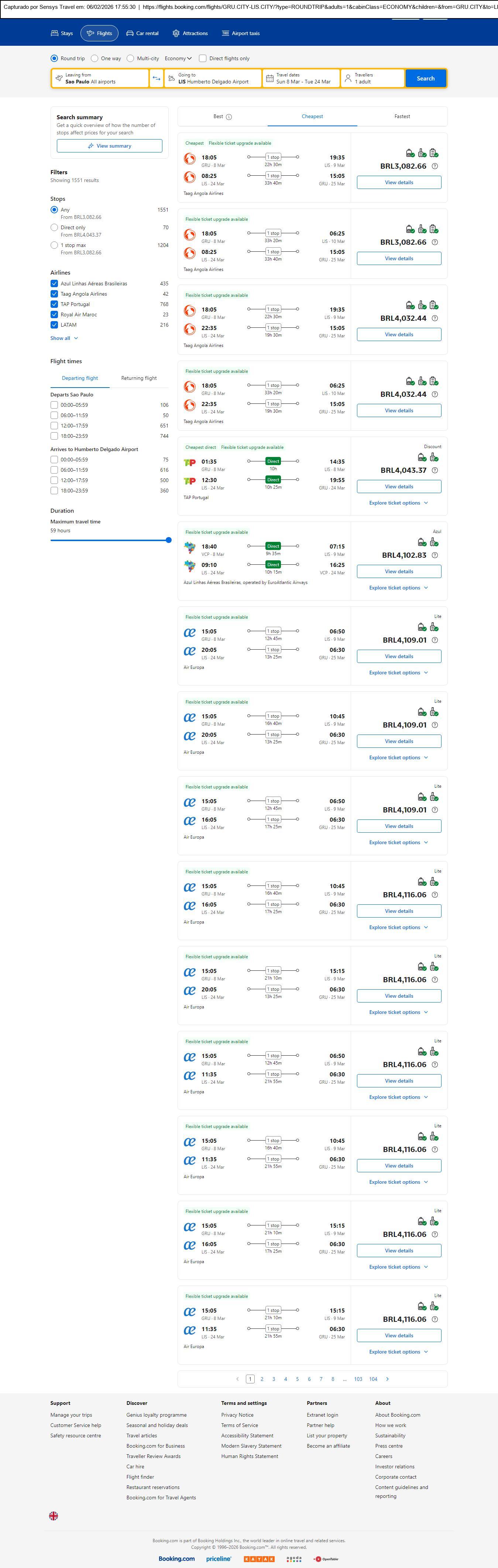Click the info icon beside Best tab

pyautogui.click(x=229, y=117)
